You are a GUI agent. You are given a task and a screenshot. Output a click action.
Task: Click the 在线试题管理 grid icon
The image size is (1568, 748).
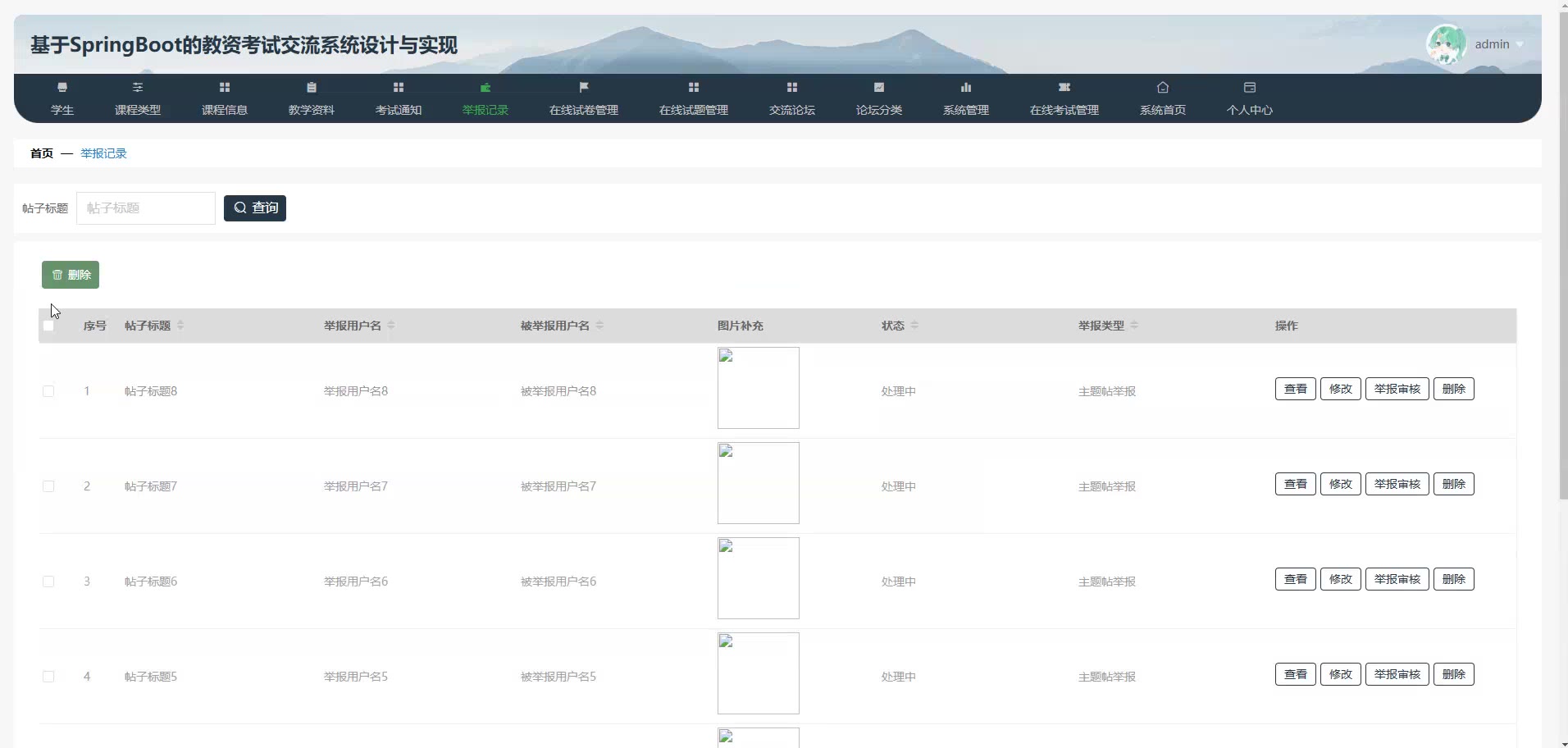(x=694, y=87)
